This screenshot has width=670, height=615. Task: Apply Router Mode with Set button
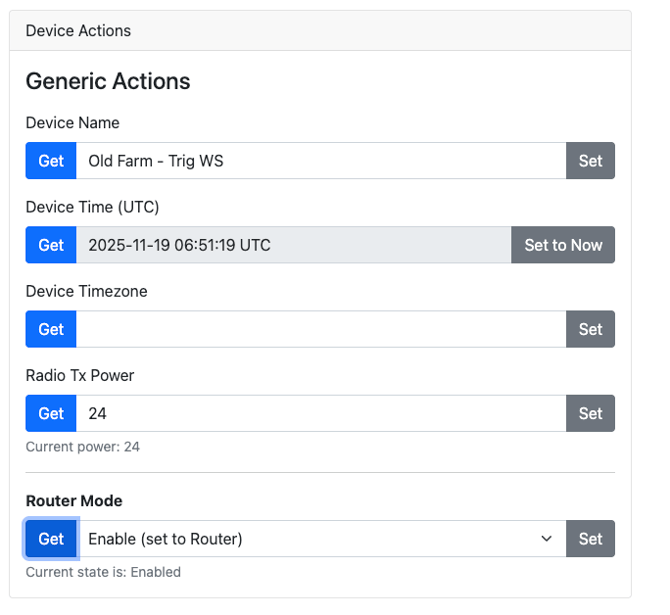pyautogui.click(x=590, y=539)
